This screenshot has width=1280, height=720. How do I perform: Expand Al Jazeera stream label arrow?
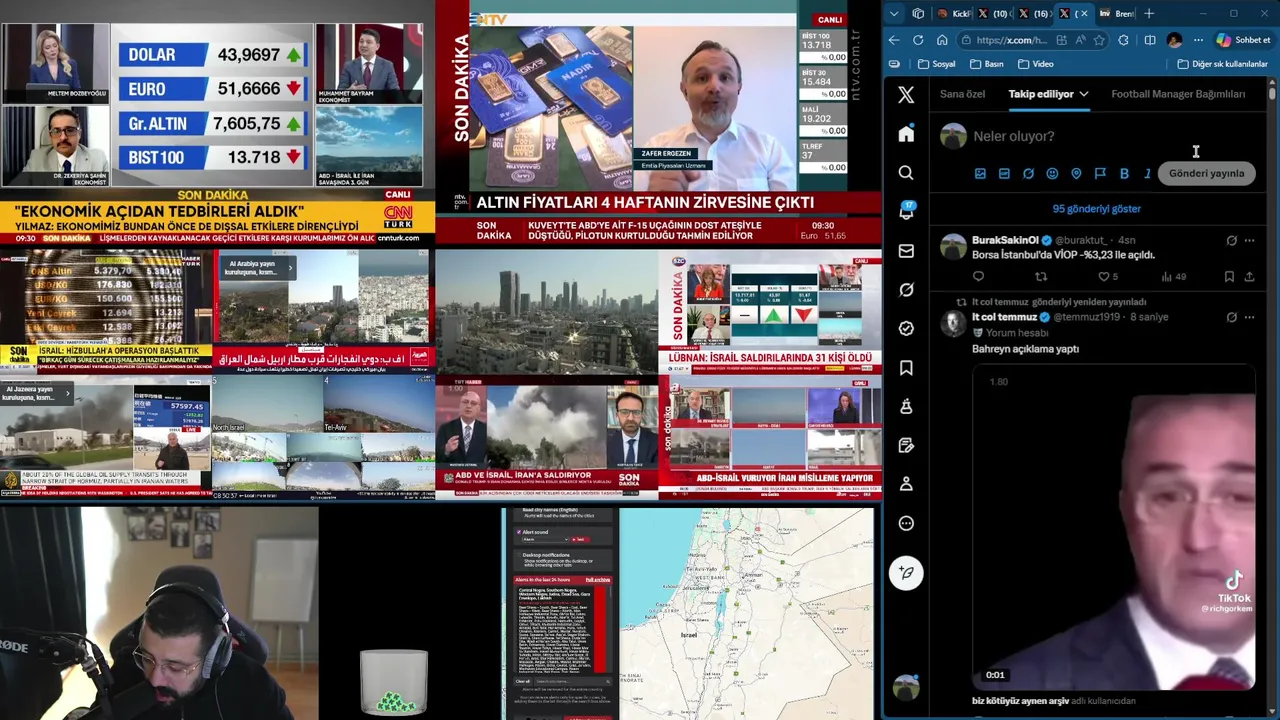(67, 393)
